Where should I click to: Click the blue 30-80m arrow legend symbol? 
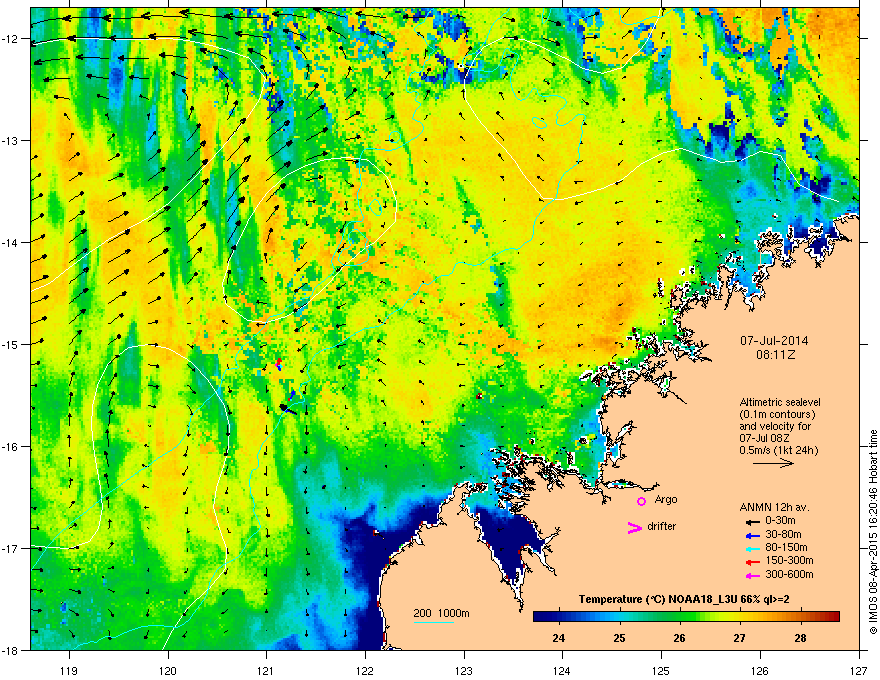click(x=754, y=535)
